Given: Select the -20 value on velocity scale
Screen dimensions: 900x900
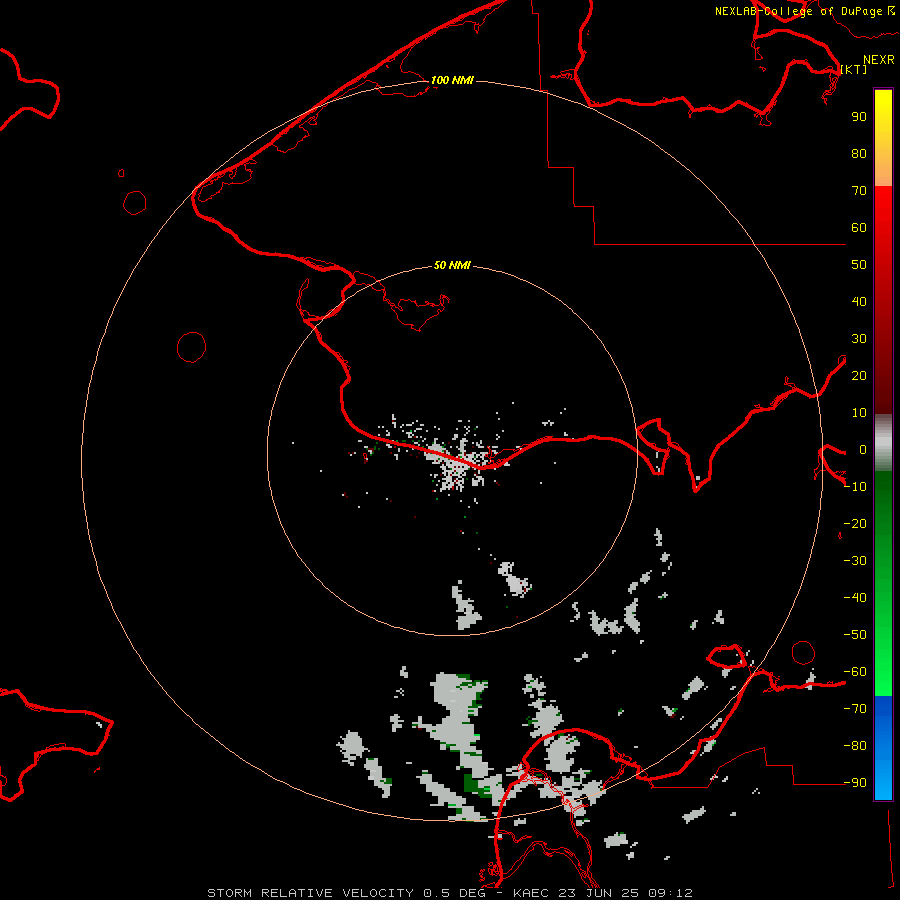Looking at the screenshot, I should coord(855,523).
